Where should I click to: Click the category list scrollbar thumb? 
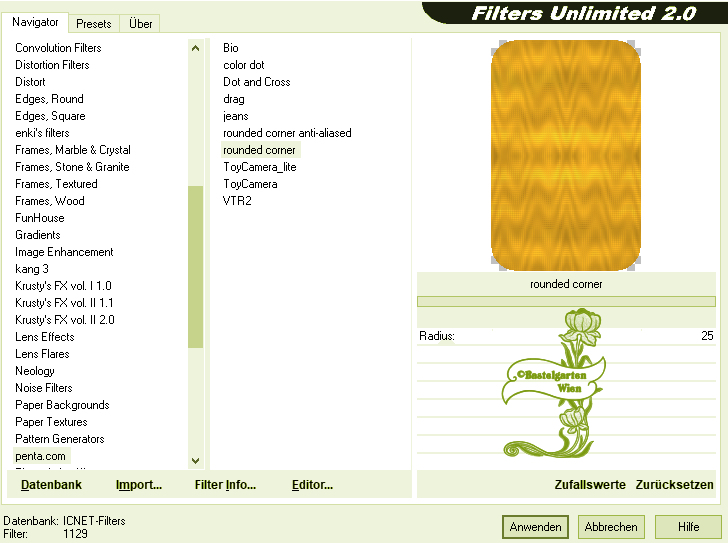pyautogui.click(x=195, y=266)
